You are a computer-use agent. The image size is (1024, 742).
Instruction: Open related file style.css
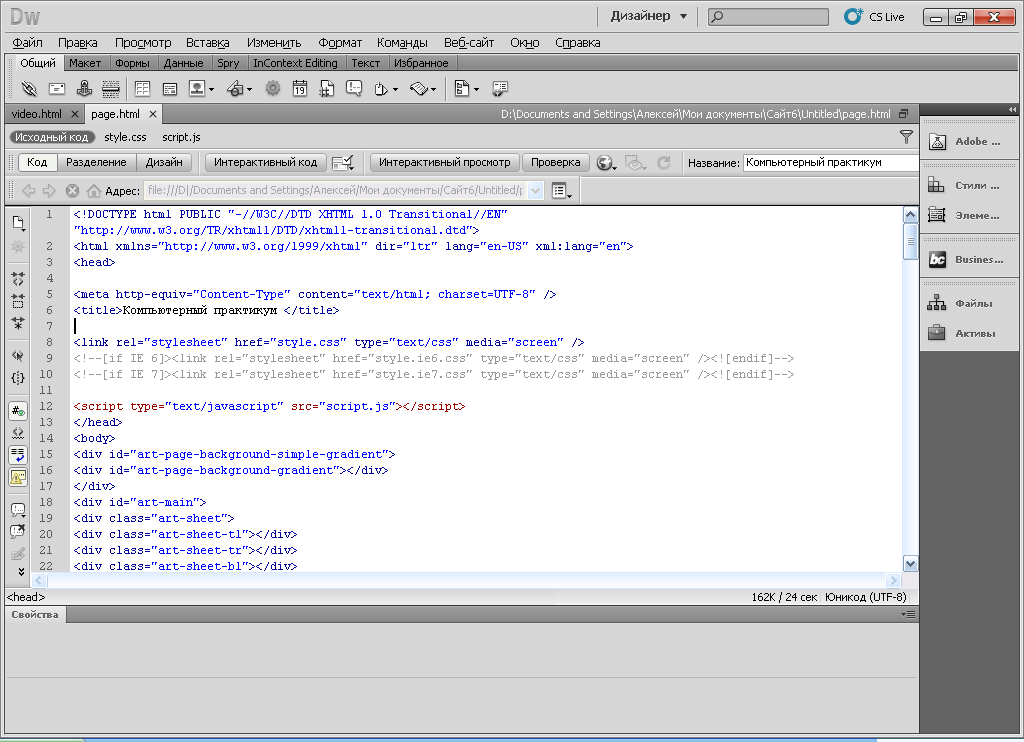(x=125, y=137)
